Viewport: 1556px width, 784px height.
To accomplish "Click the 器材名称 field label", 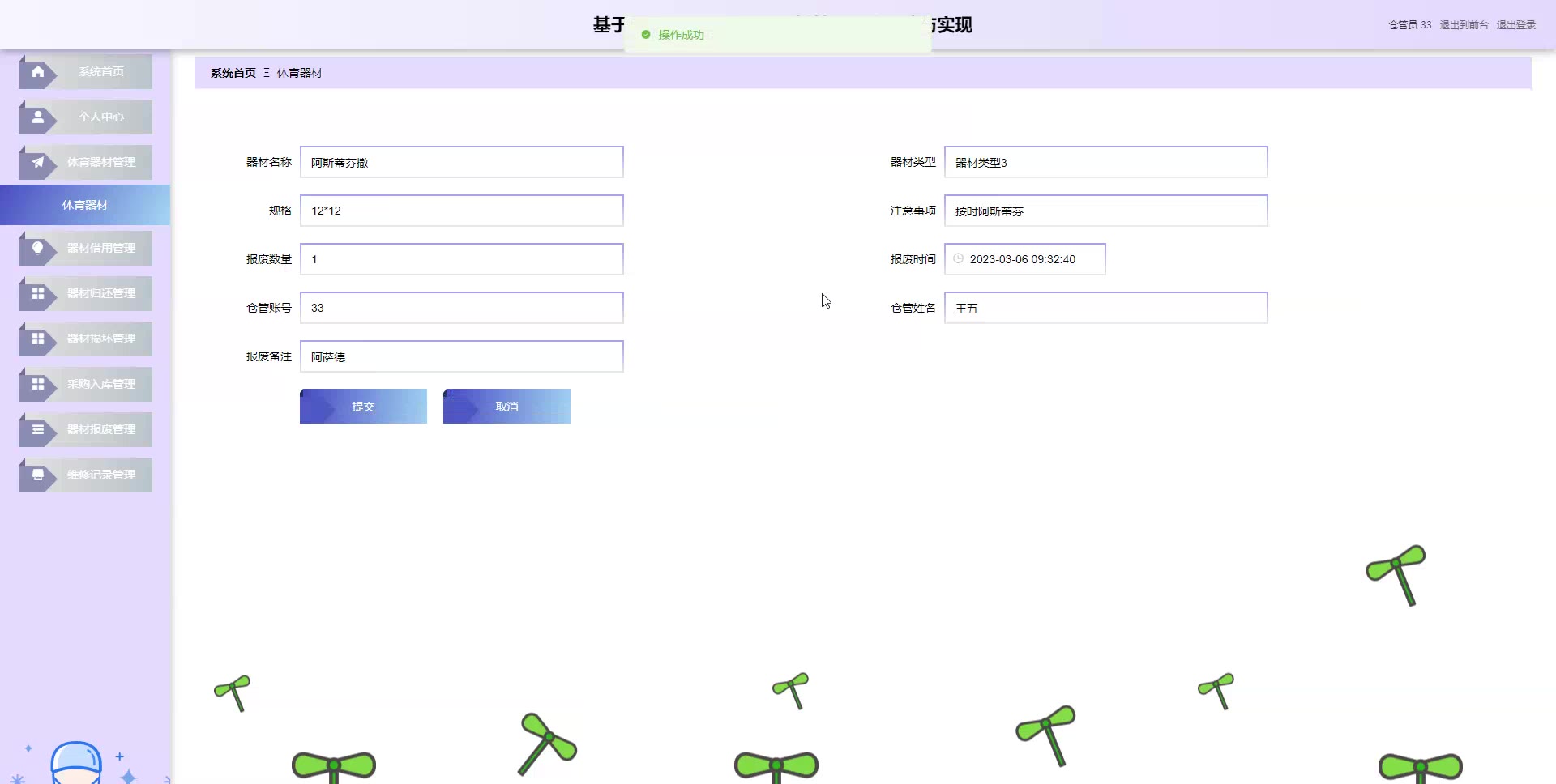I will pyautogui.click(x=269, y=162).
